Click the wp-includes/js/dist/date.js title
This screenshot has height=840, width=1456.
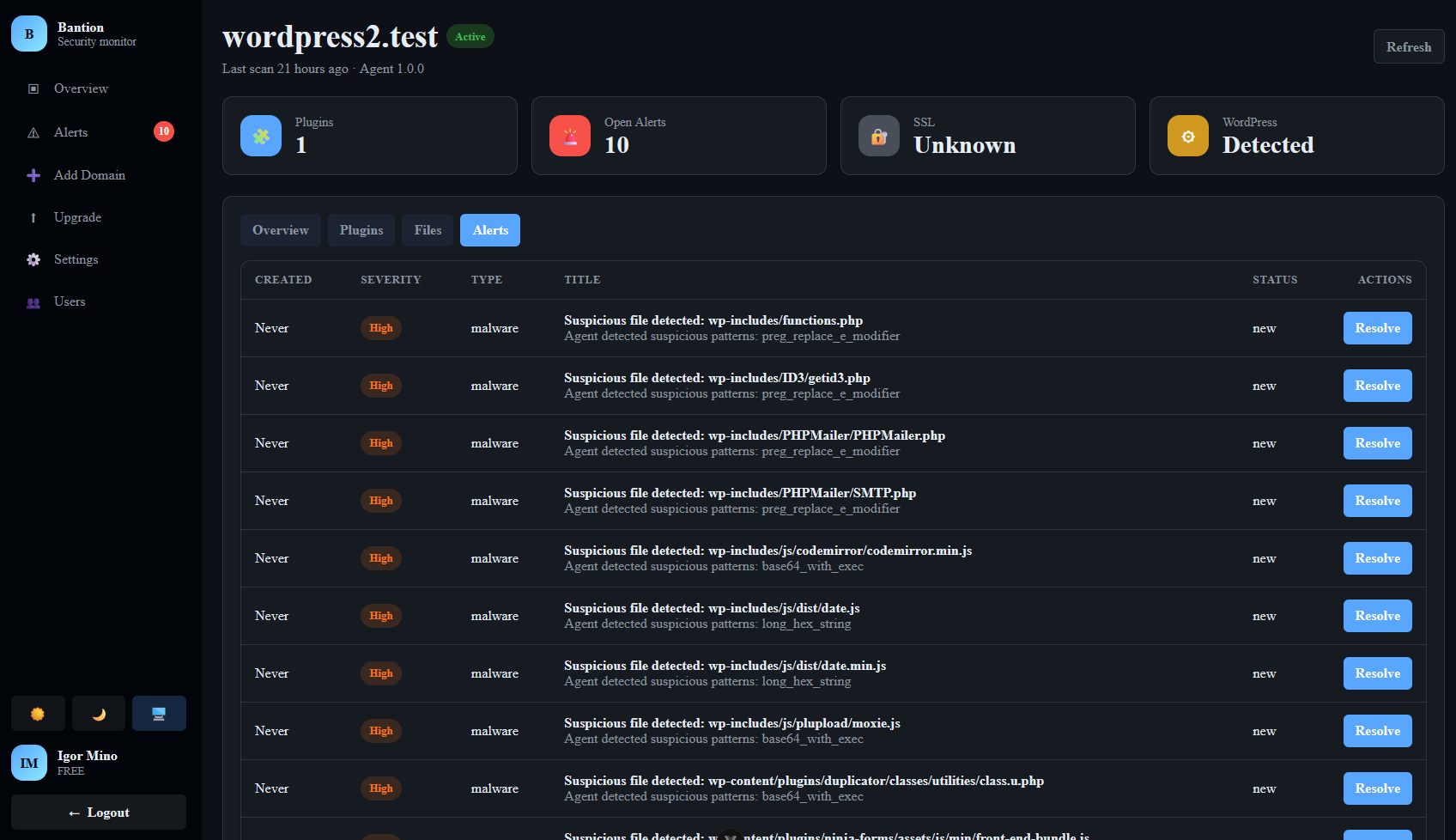click(712, 608)
